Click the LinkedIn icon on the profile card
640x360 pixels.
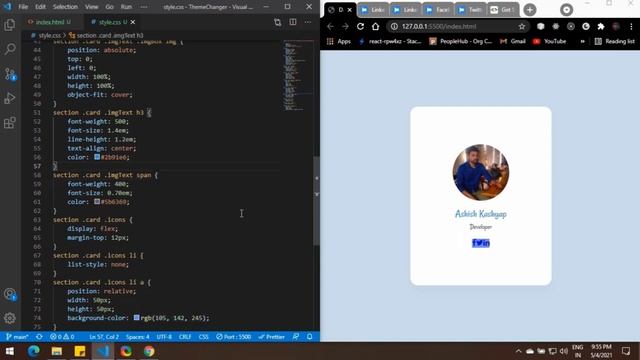point(487,243)
